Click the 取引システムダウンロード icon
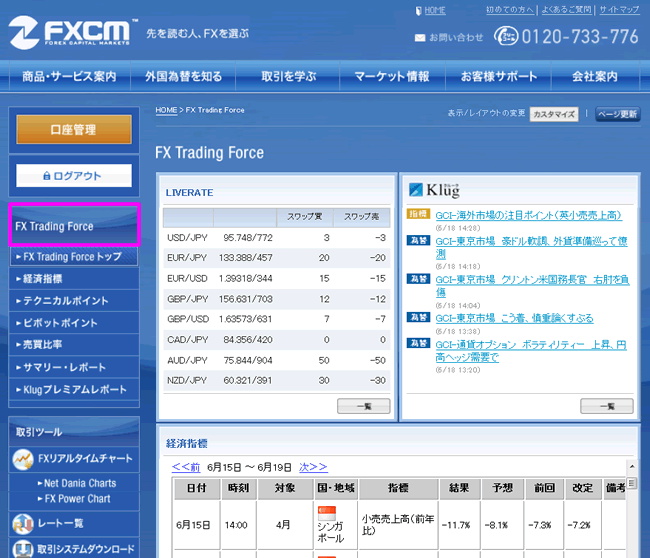The height and width of the screenshot is (558, 650). pos(22,548)
